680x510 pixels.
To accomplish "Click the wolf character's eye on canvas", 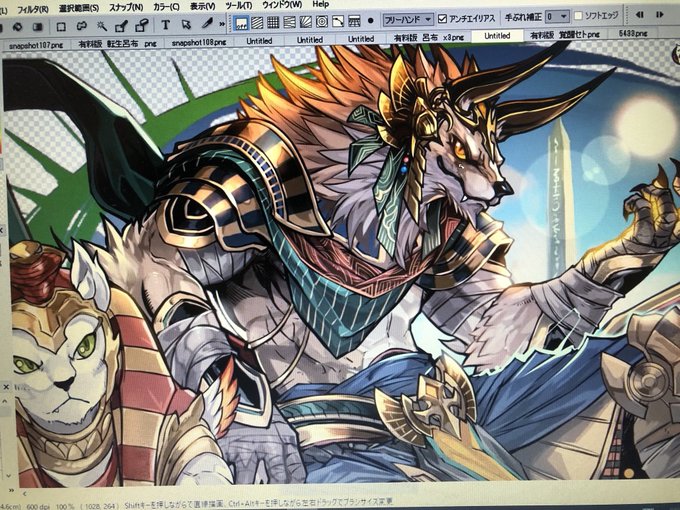I will point(459,150).
